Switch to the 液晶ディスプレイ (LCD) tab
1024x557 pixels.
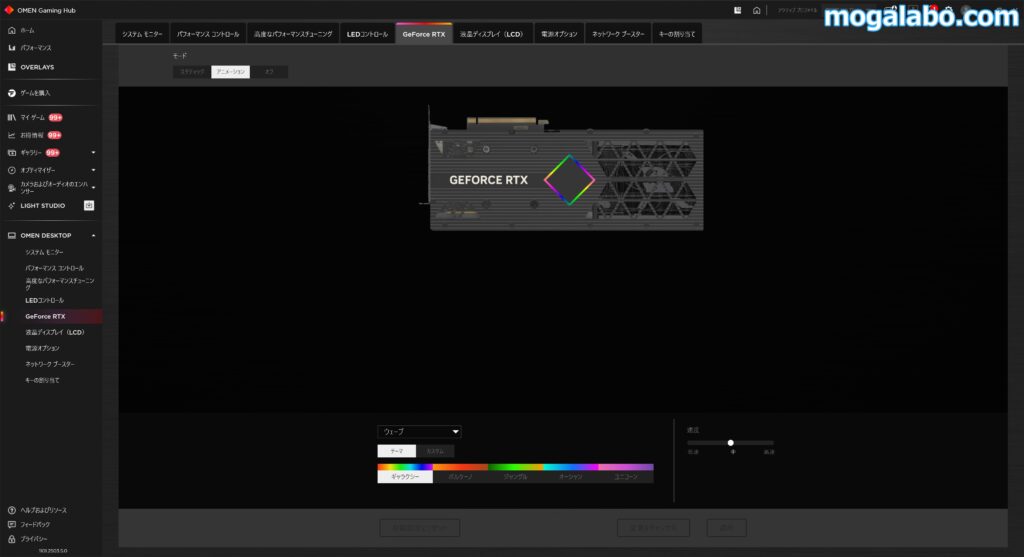[492, 34]
